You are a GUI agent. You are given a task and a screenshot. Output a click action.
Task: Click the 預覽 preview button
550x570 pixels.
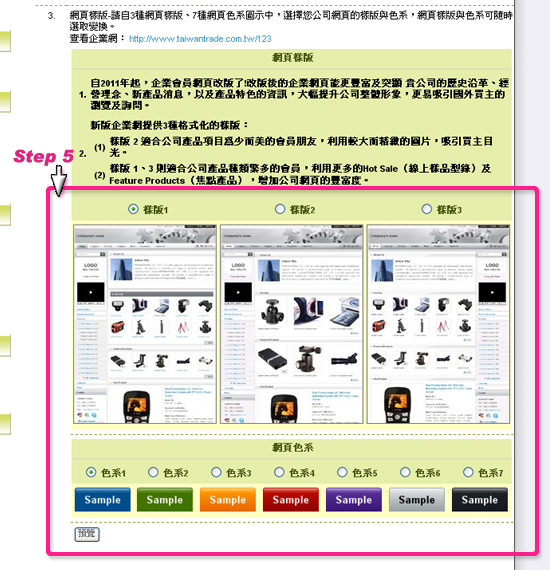point(87,534)
